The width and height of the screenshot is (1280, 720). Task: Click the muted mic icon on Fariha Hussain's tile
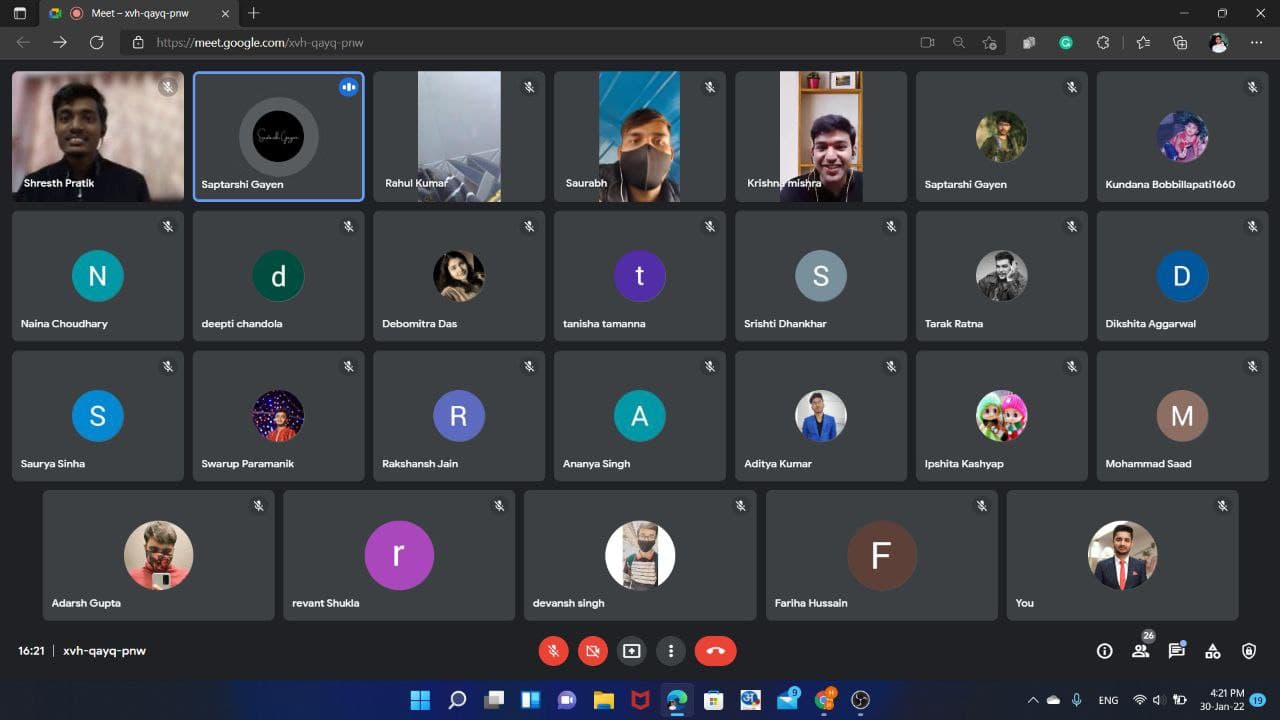tap(982, 506)
